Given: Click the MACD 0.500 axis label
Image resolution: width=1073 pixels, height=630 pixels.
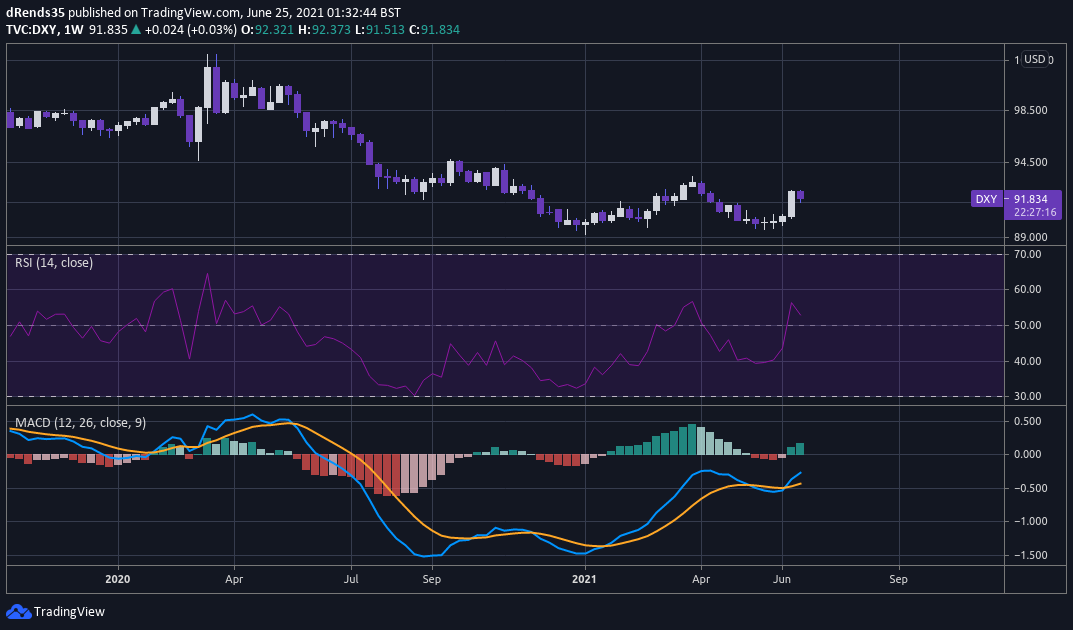Looking at the screenshot, I should coord(1027,421).
